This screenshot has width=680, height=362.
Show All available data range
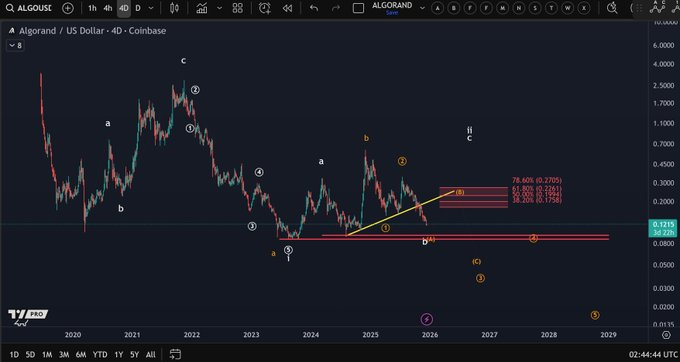pos(150,355)
